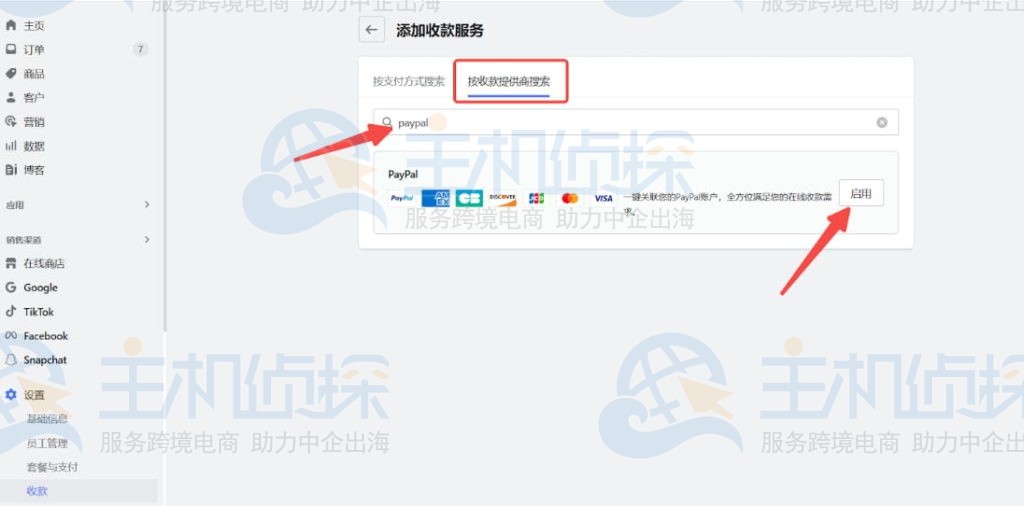Click the Snapchat bell icon
This screenshot has height=506, width=1024.
[x=11, y=359]
